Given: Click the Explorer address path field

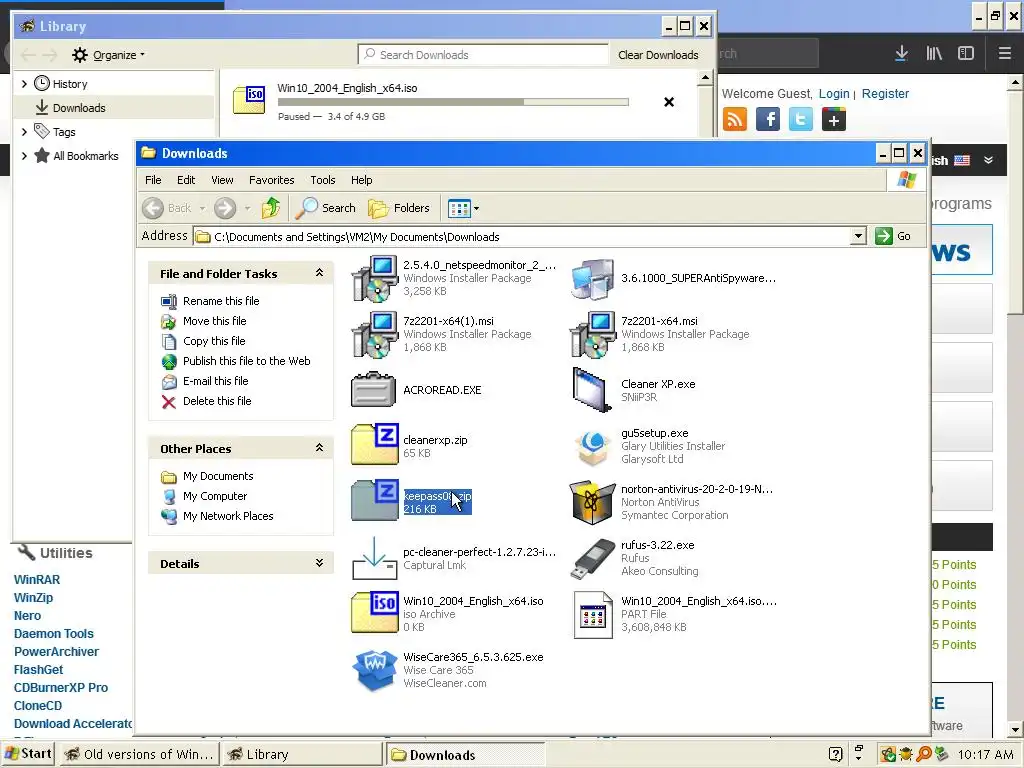Looking at the screenshot, I should (522, 236).
